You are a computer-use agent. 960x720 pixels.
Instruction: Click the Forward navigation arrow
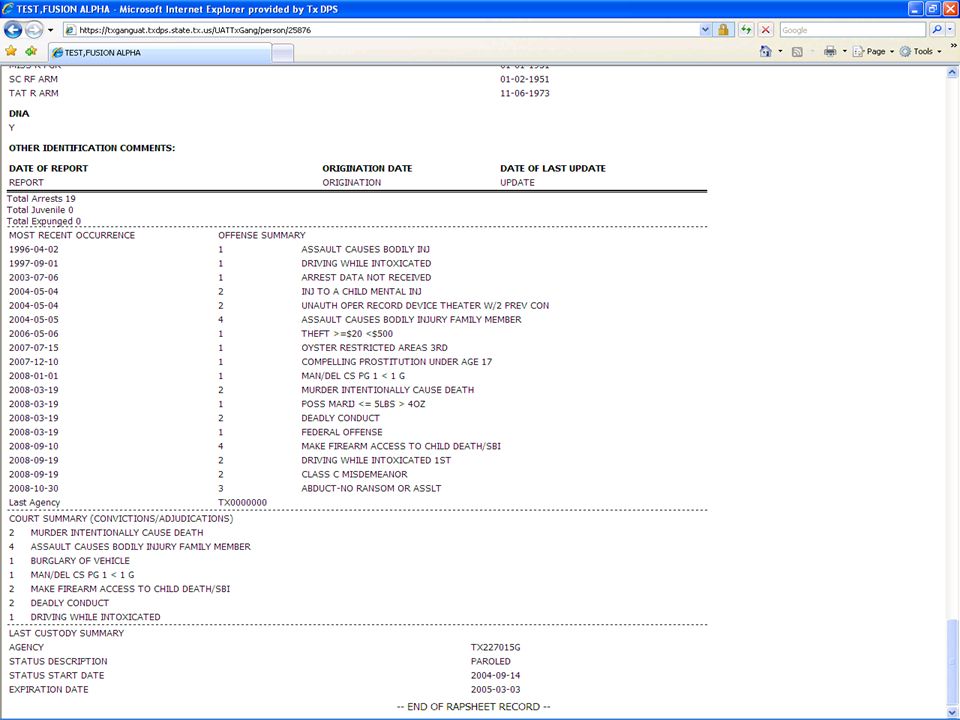pos(34,29)
